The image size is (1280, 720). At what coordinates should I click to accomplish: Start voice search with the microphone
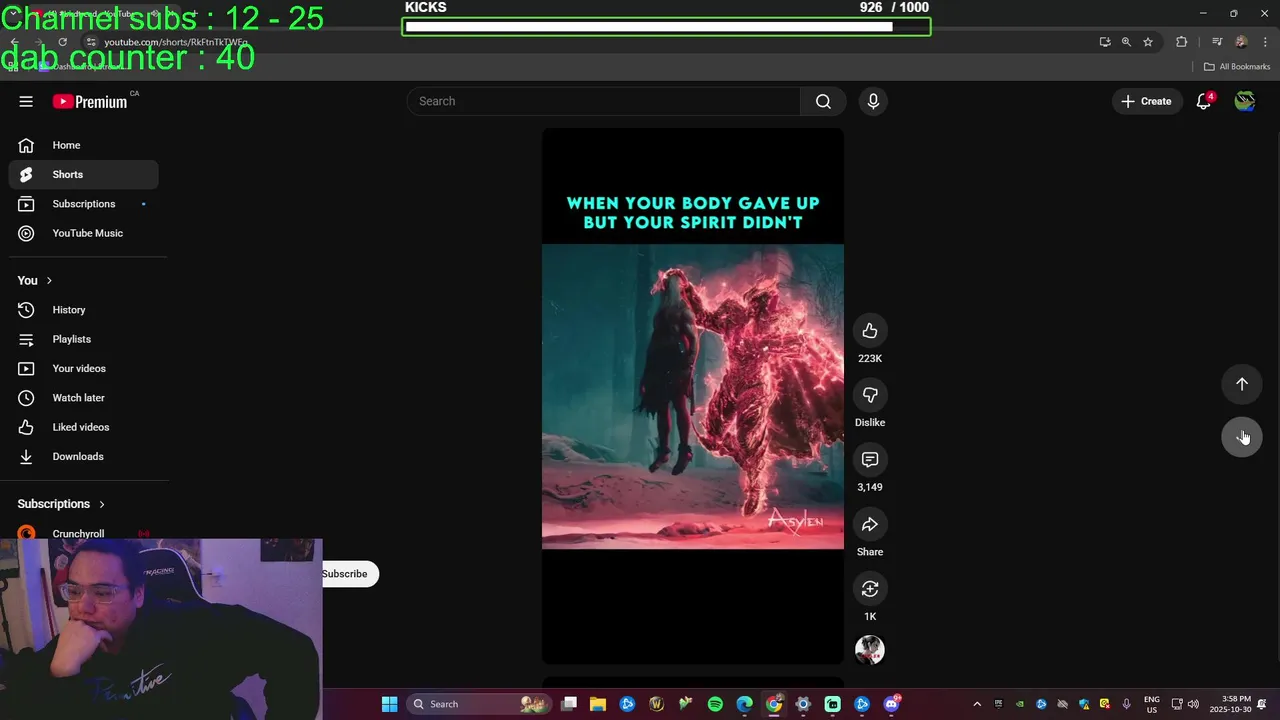click(873, 101)
